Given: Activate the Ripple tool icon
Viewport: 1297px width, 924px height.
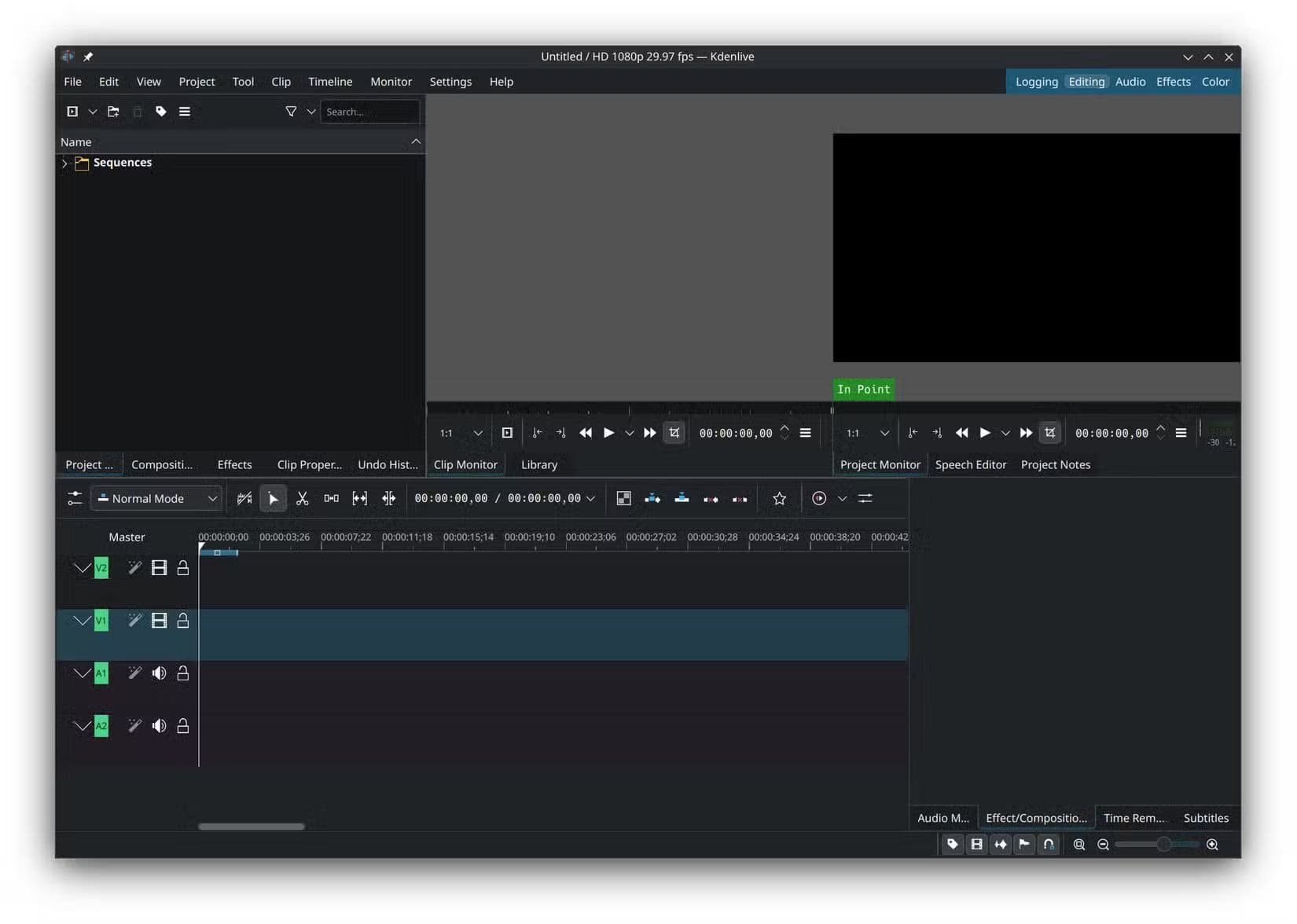Looking at the screenshot, I should (389, 498).
